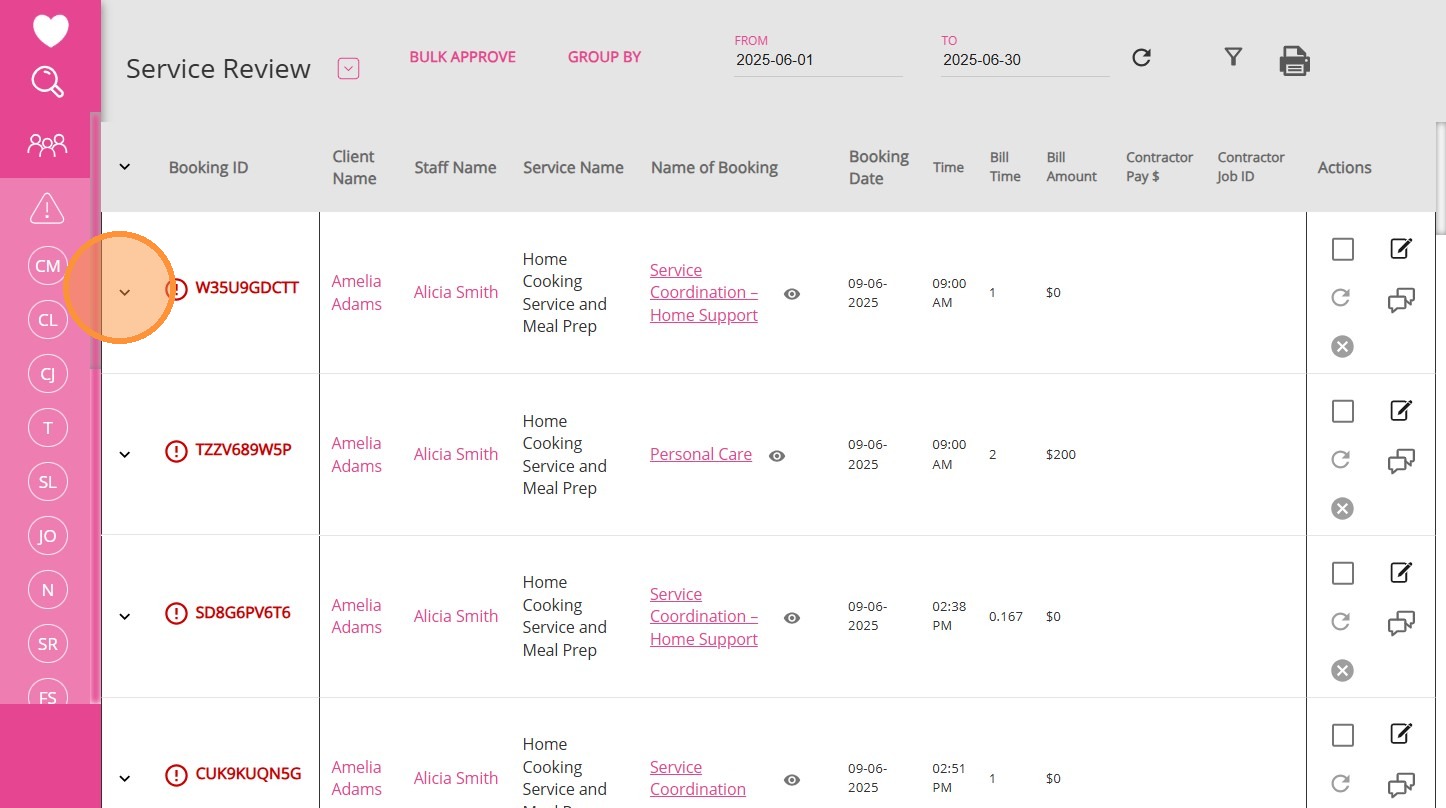Click BULK APPROVE in the header
The image size is (1446, 808).
tap(462, 57)
